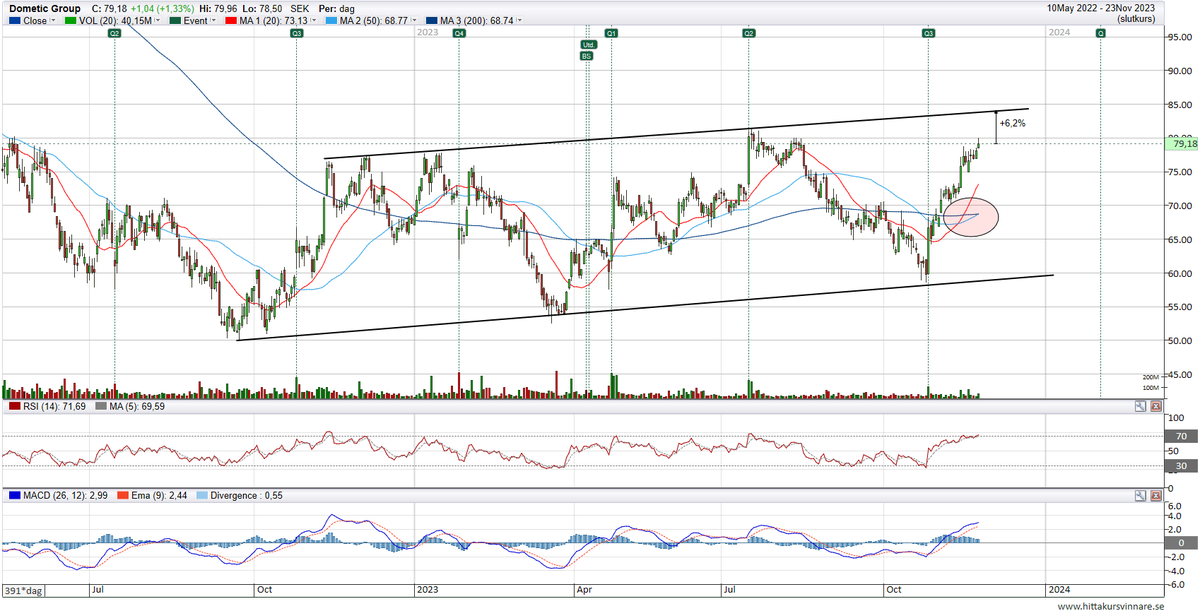Click the light blue Divergence legend swatch
Image resolution: width=1200 pixels, height=611 pixels.
click(x=200, y=496)
